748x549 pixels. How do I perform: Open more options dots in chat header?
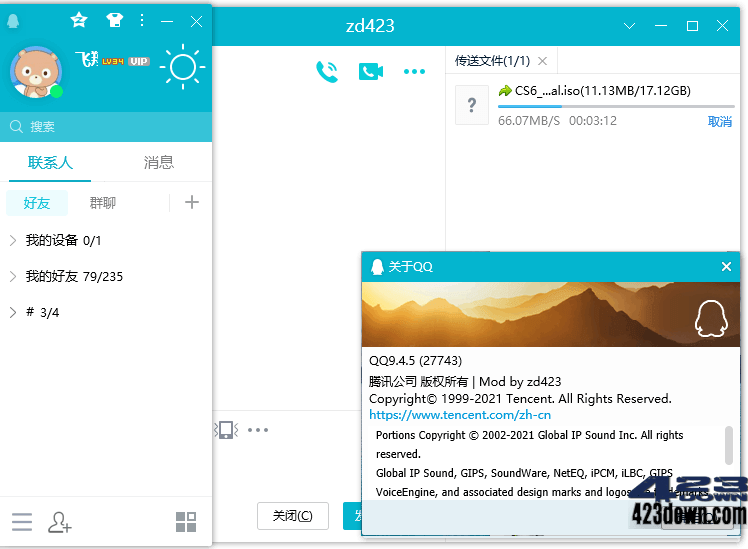(414, 72)
